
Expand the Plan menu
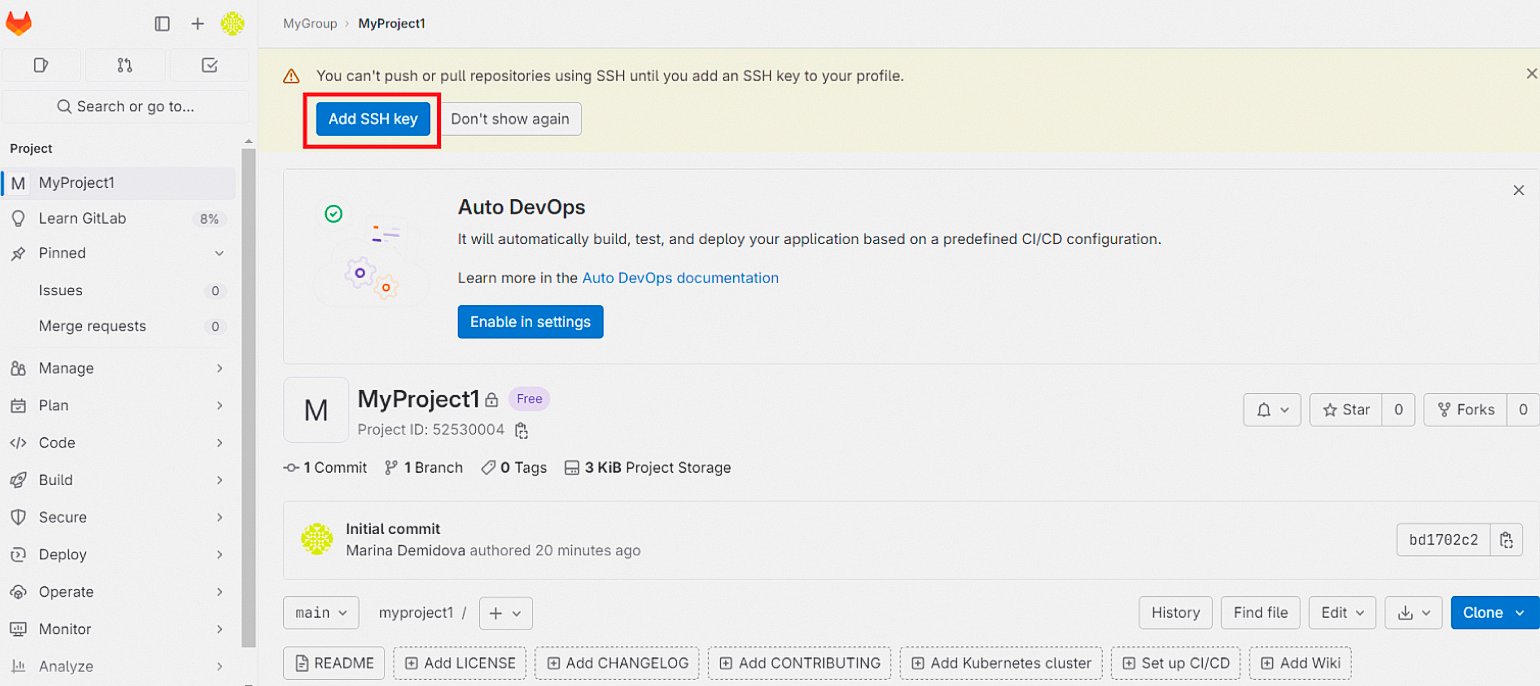[120, 405]
